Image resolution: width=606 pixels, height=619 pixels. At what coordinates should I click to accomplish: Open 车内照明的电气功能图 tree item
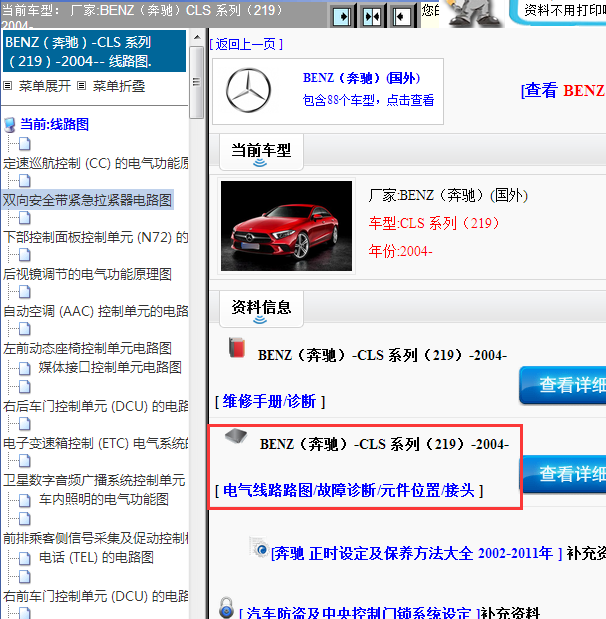click(103, 499)
